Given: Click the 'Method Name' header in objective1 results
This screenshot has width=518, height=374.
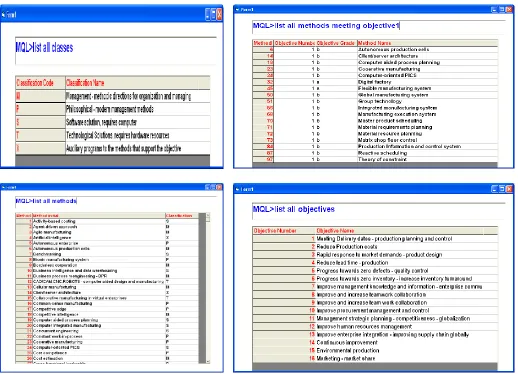Looking at the screenshot, I should pos(427,43).
